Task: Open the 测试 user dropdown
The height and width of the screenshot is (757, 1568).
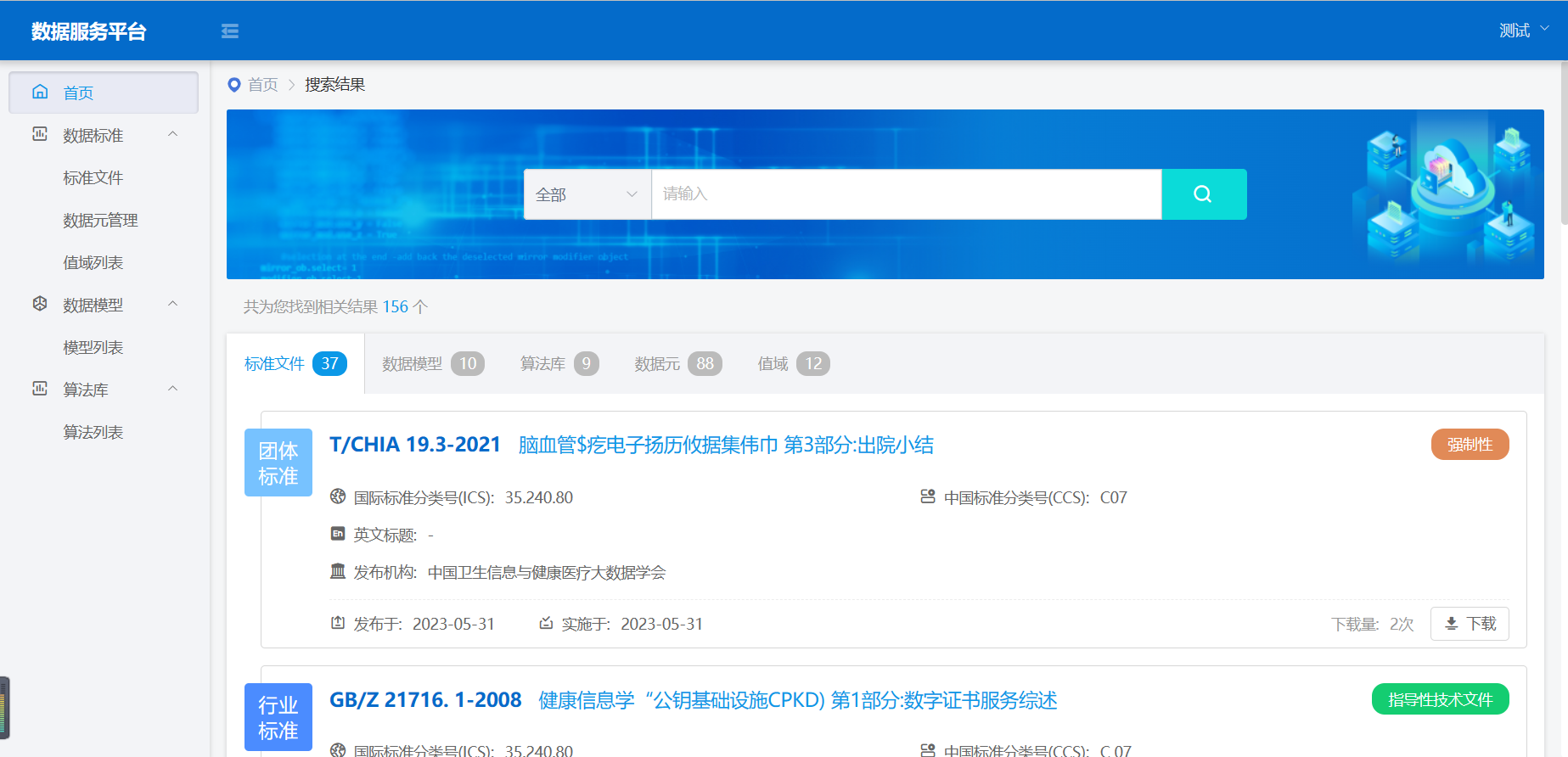Action: [1525, 31]
